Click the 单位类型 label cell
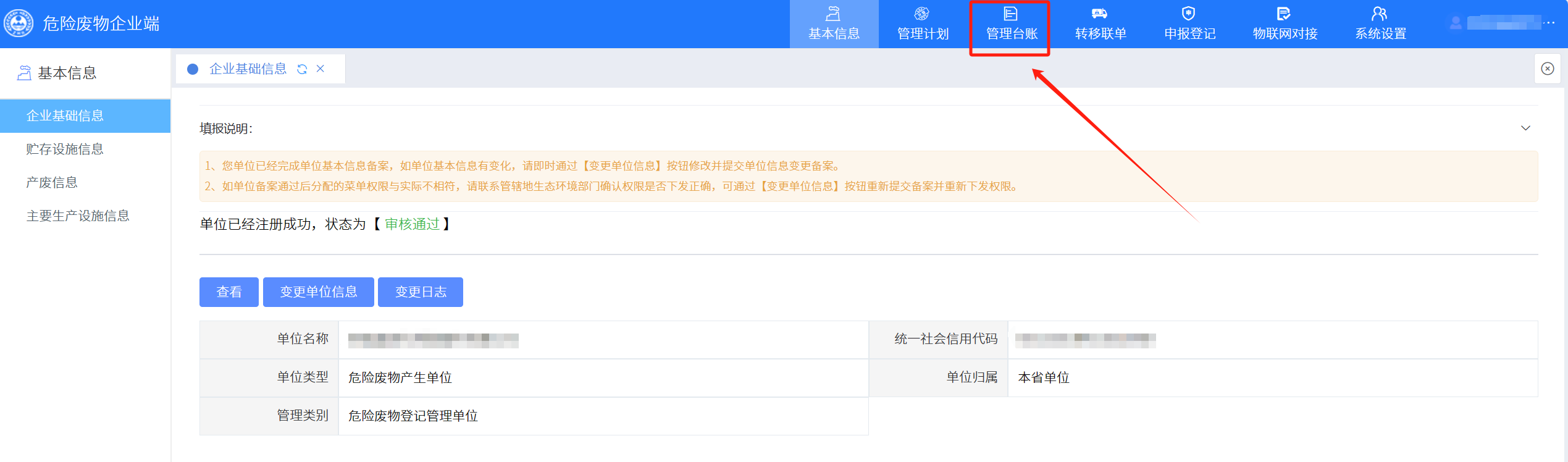The height and width of the screenshot is (462, 1568). coord(269,377)
